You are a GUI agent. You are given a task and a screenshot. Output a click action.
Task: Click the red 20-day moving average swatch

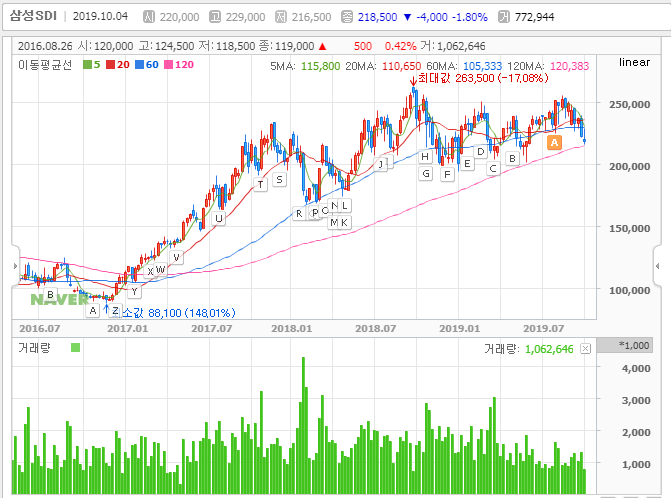click(x=111, y=65)
